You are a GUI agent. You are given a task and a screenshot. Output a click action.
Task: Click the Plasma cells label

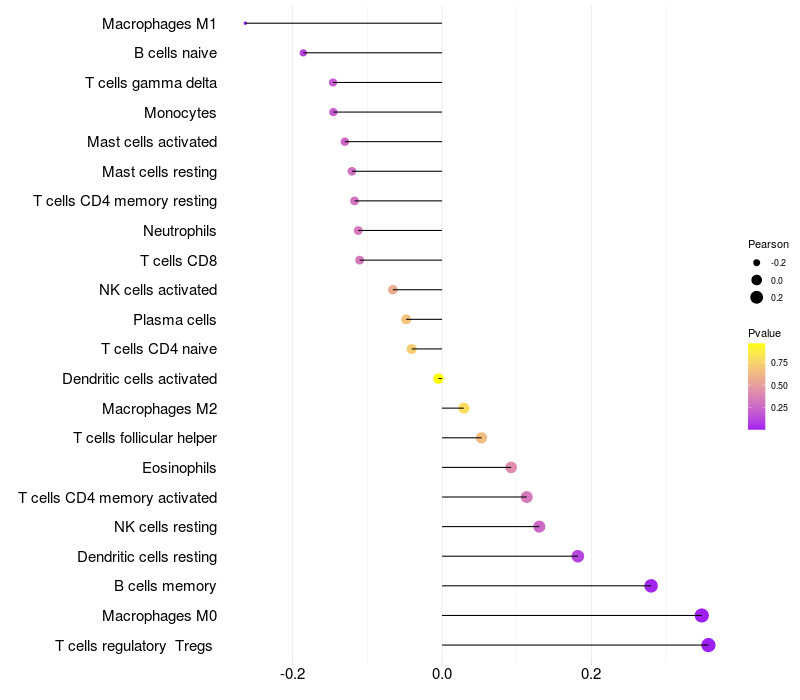[175, 320]
